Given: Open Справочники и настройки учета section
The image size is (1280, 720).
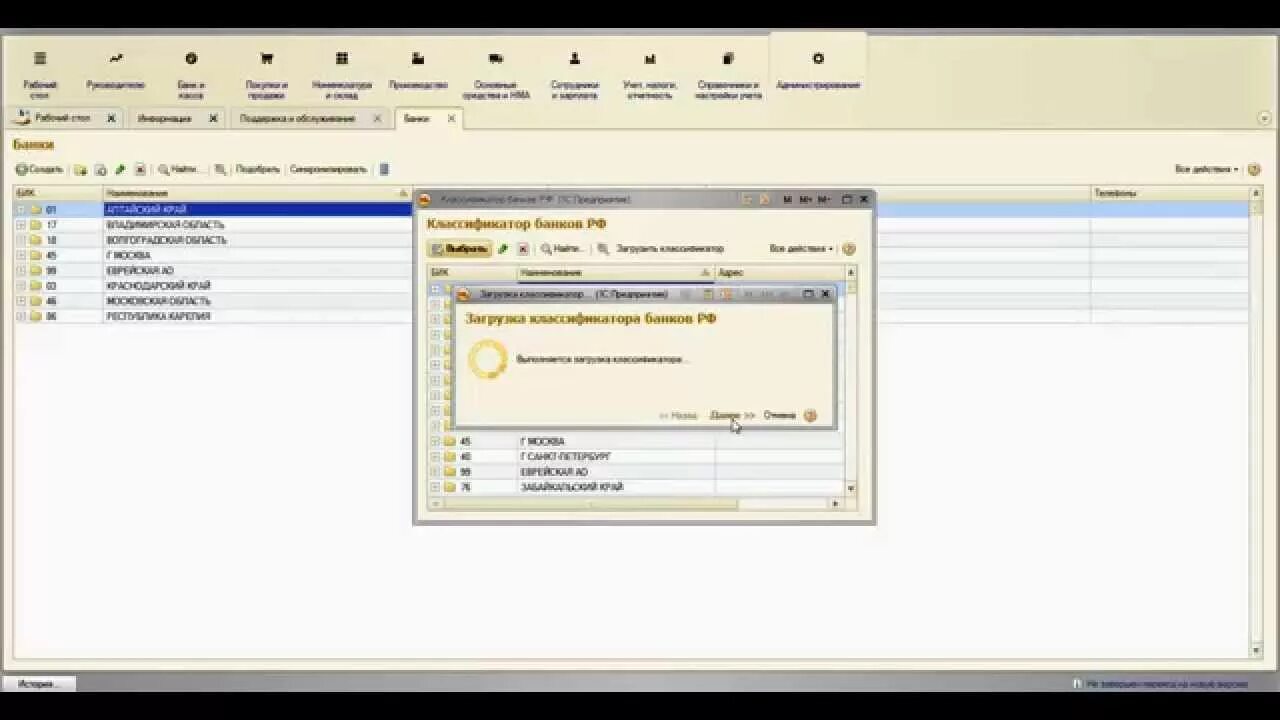Looking at the screenshot, I should click(728, 73).
